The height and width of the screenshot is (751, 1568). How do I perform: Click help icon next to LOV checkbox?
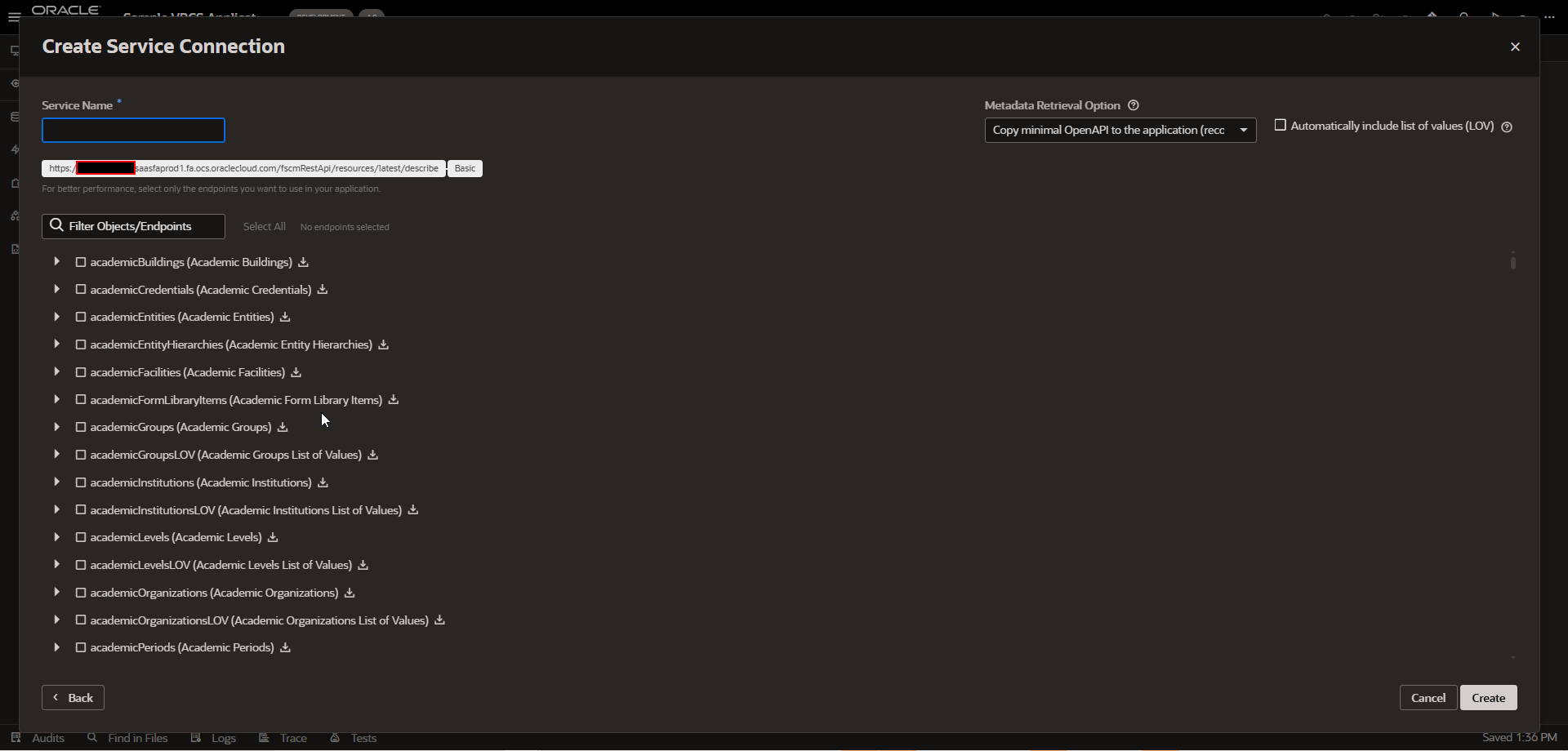tap(1507, 127)
